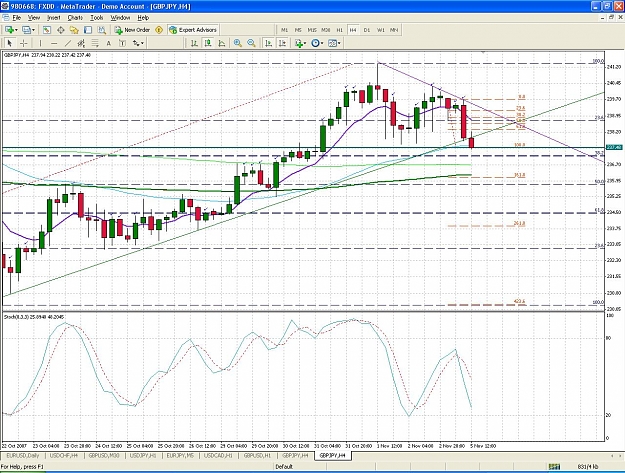Select the equidistant channel tool
The height and width of the screenshot is (473, 625).
(x=81, y=43)
